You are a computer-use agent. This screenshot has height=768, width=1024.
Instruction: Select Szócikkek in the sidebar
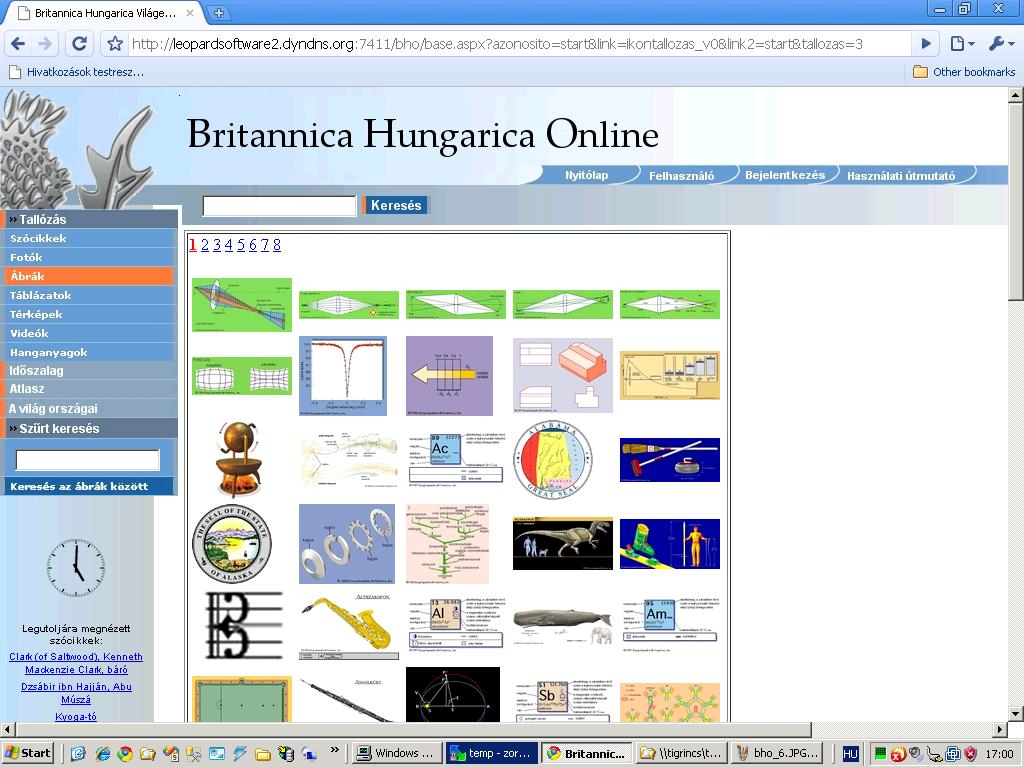pos(89,238)
